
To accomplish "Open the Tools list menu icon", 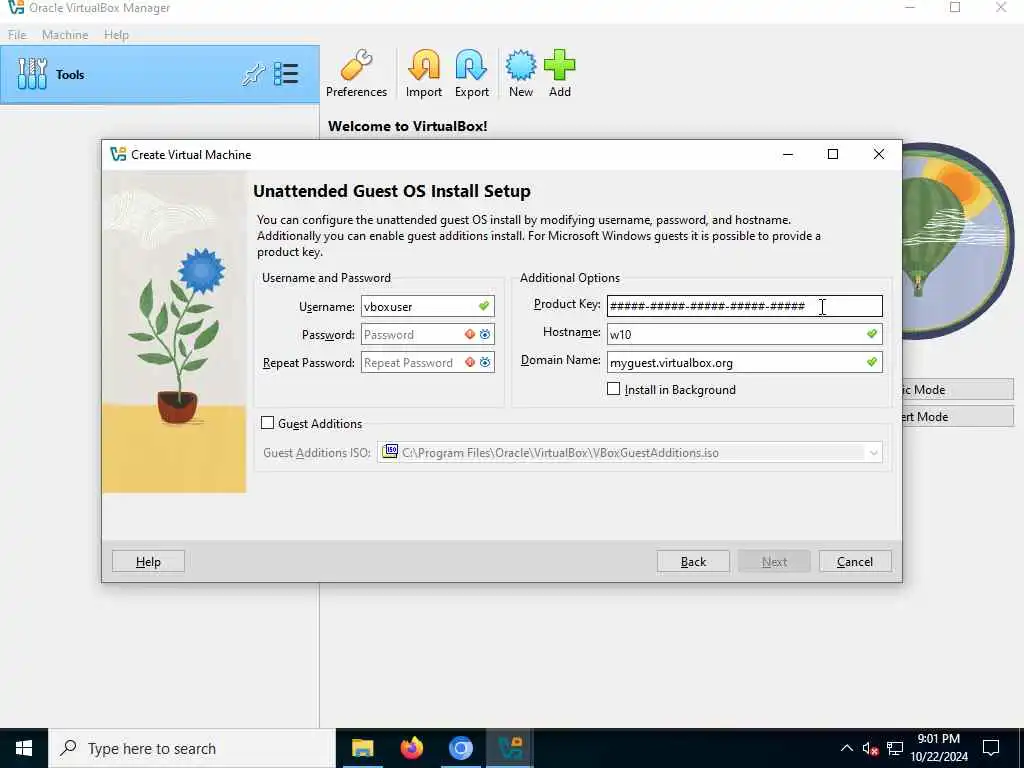I will point(286,74).
